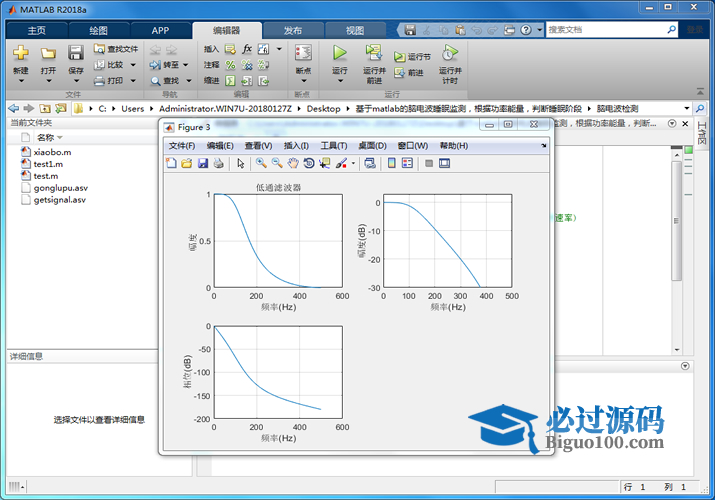Screen dimensions: 715x500
Task: Expand the dropdown arrow next to 比较
Action: (133, 65)
